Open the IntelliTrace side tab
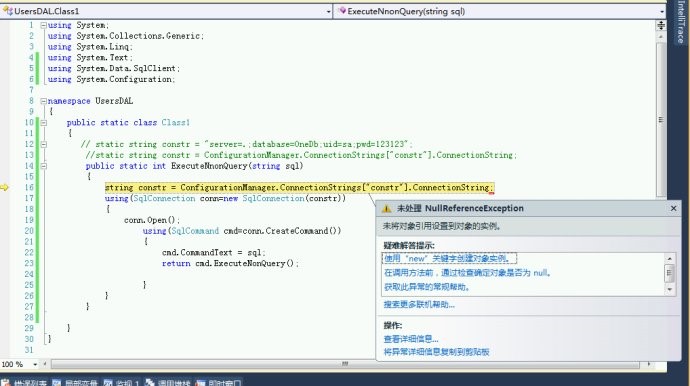 (x=680, y=22)
